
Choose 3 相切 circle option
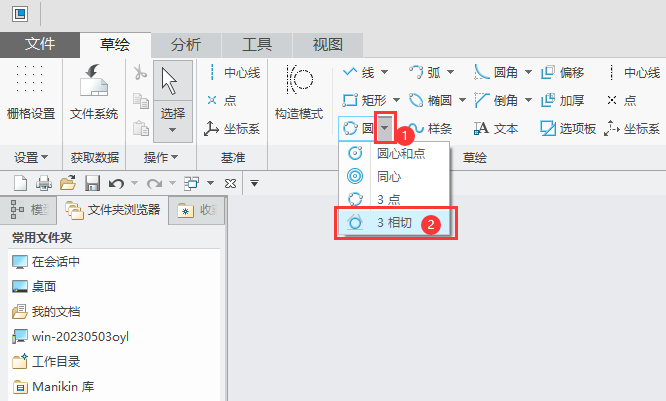click(x=394, y=223)
